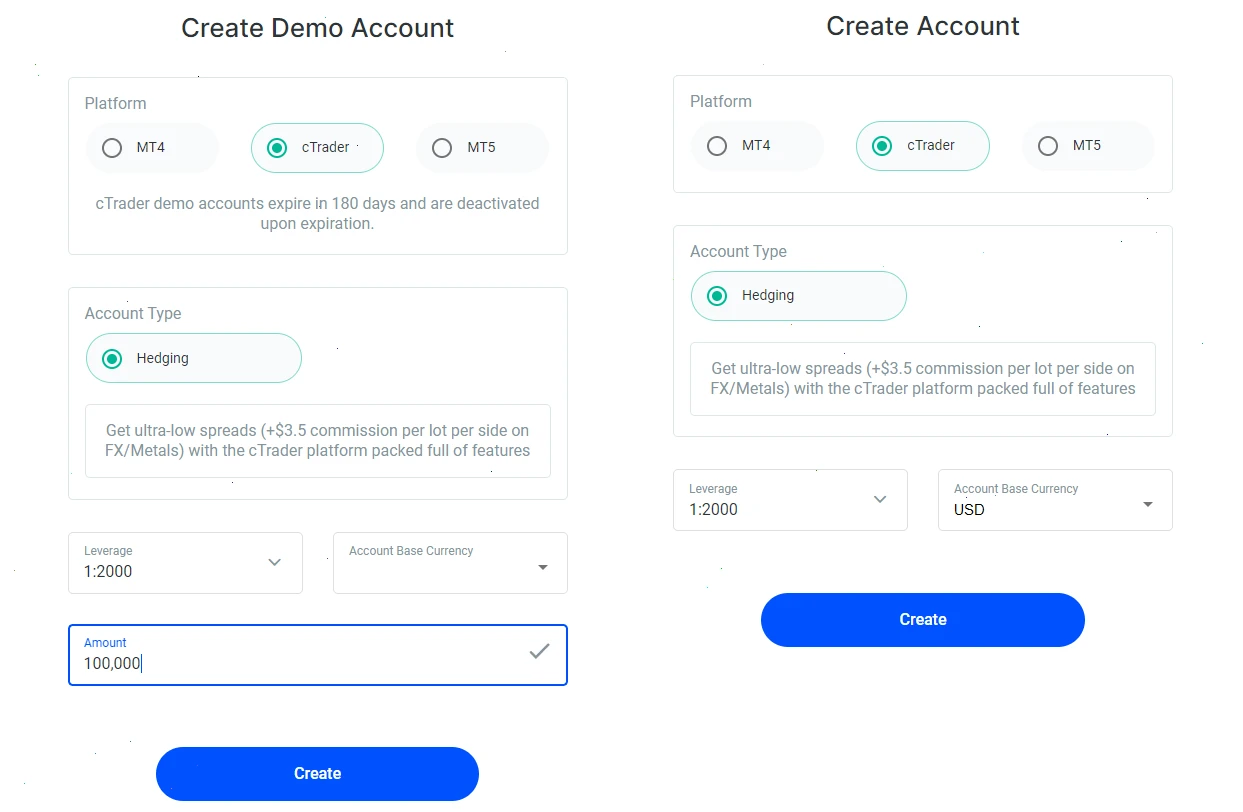Click the chevron icon on the demo Leverage dropdown
1243x812 pixels.
(x=274, y=563)
